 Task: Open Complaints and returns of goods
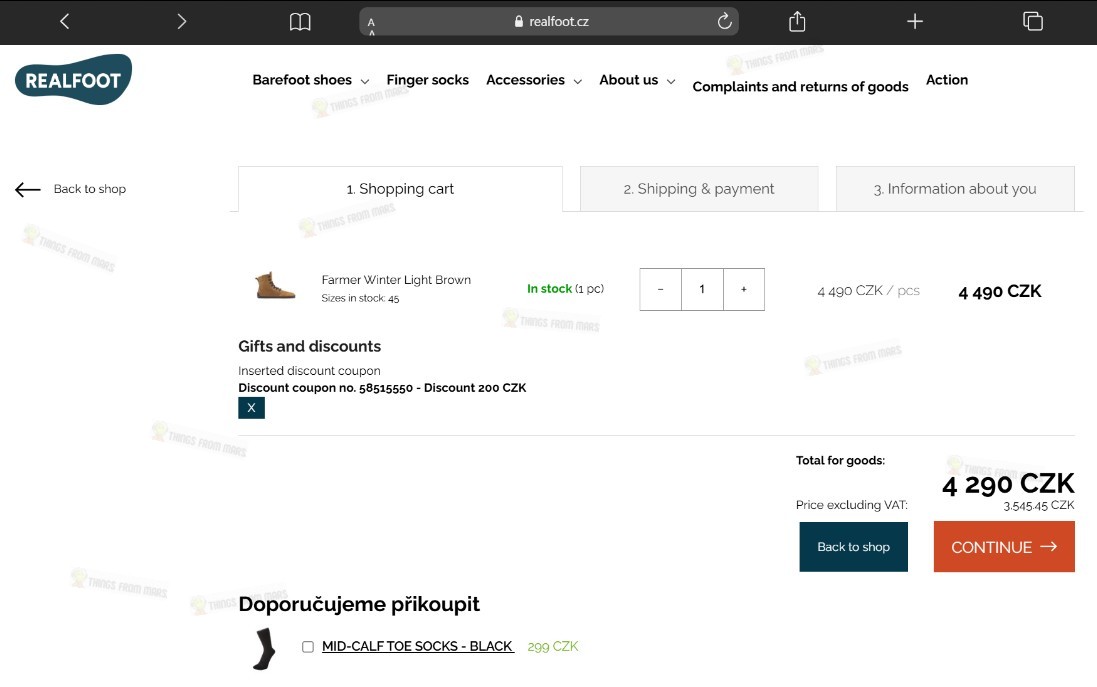[800, 87]
